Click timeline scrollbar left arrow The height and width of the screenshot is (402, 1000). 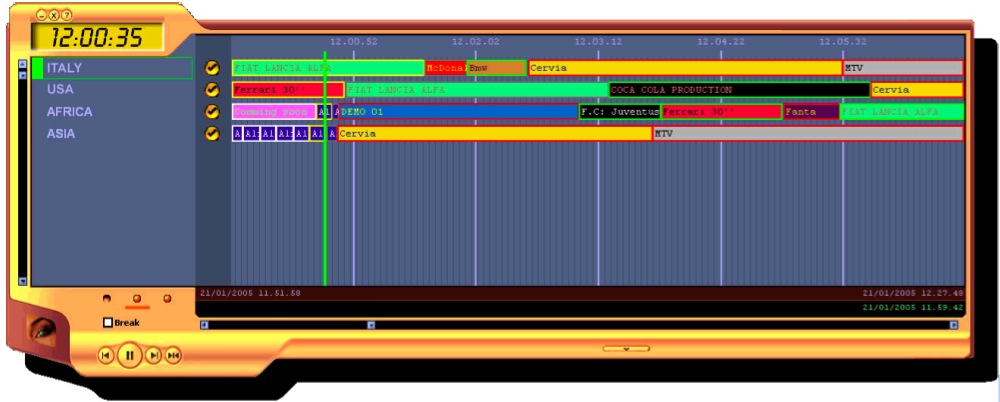point(204,325)
